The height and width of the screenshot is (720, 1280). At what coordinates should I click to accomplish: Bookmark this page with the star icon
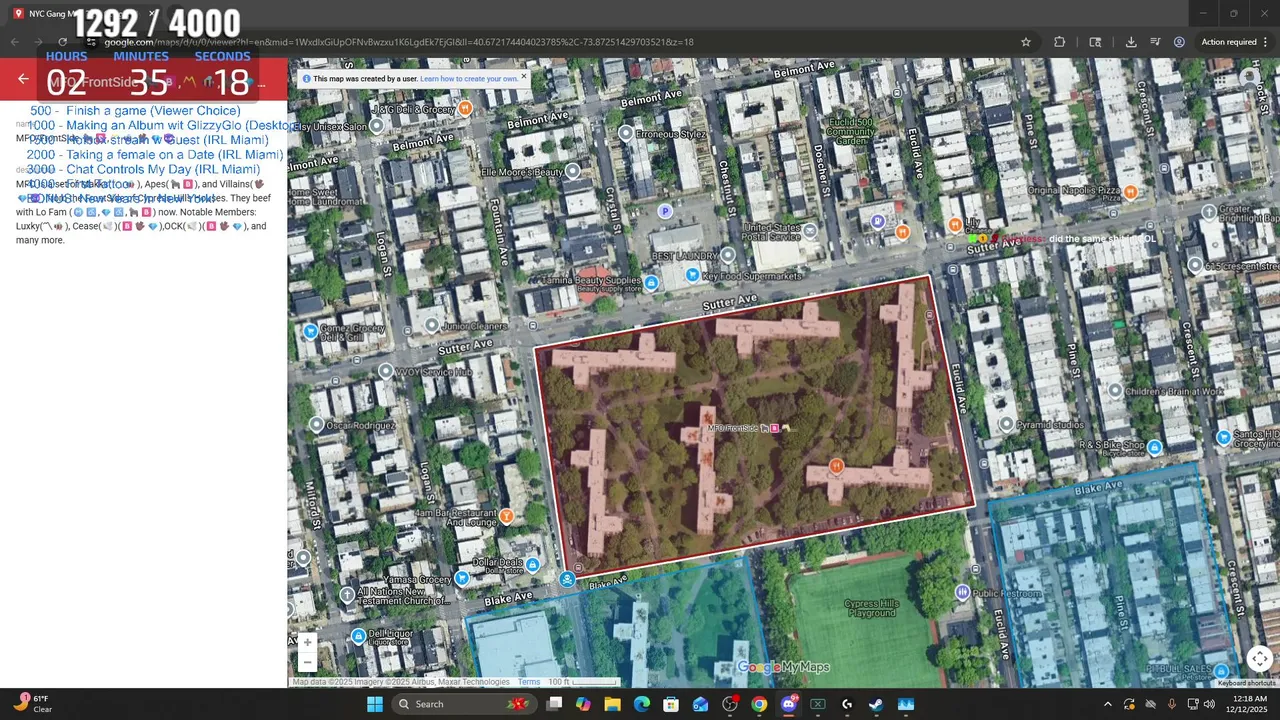pos(1025,42)
